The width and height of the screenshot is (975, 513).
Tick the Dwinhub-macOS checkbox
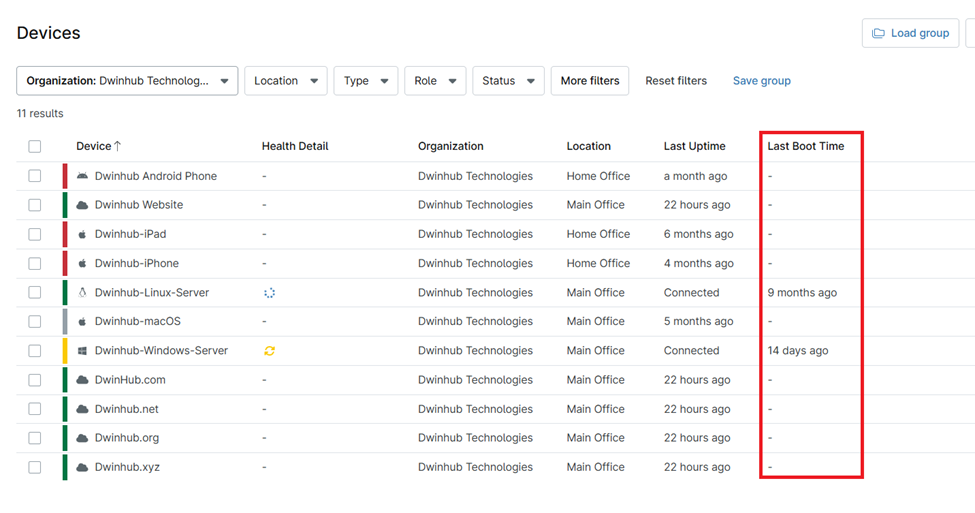point(35,321)
